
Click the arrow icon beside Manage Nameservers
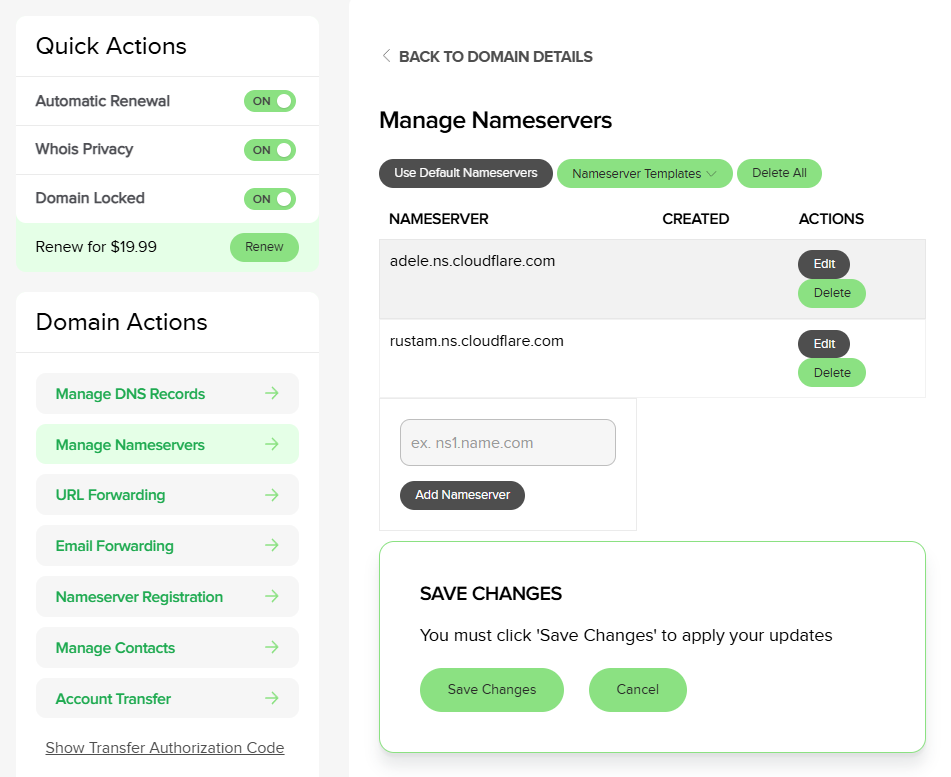point(271,445)
